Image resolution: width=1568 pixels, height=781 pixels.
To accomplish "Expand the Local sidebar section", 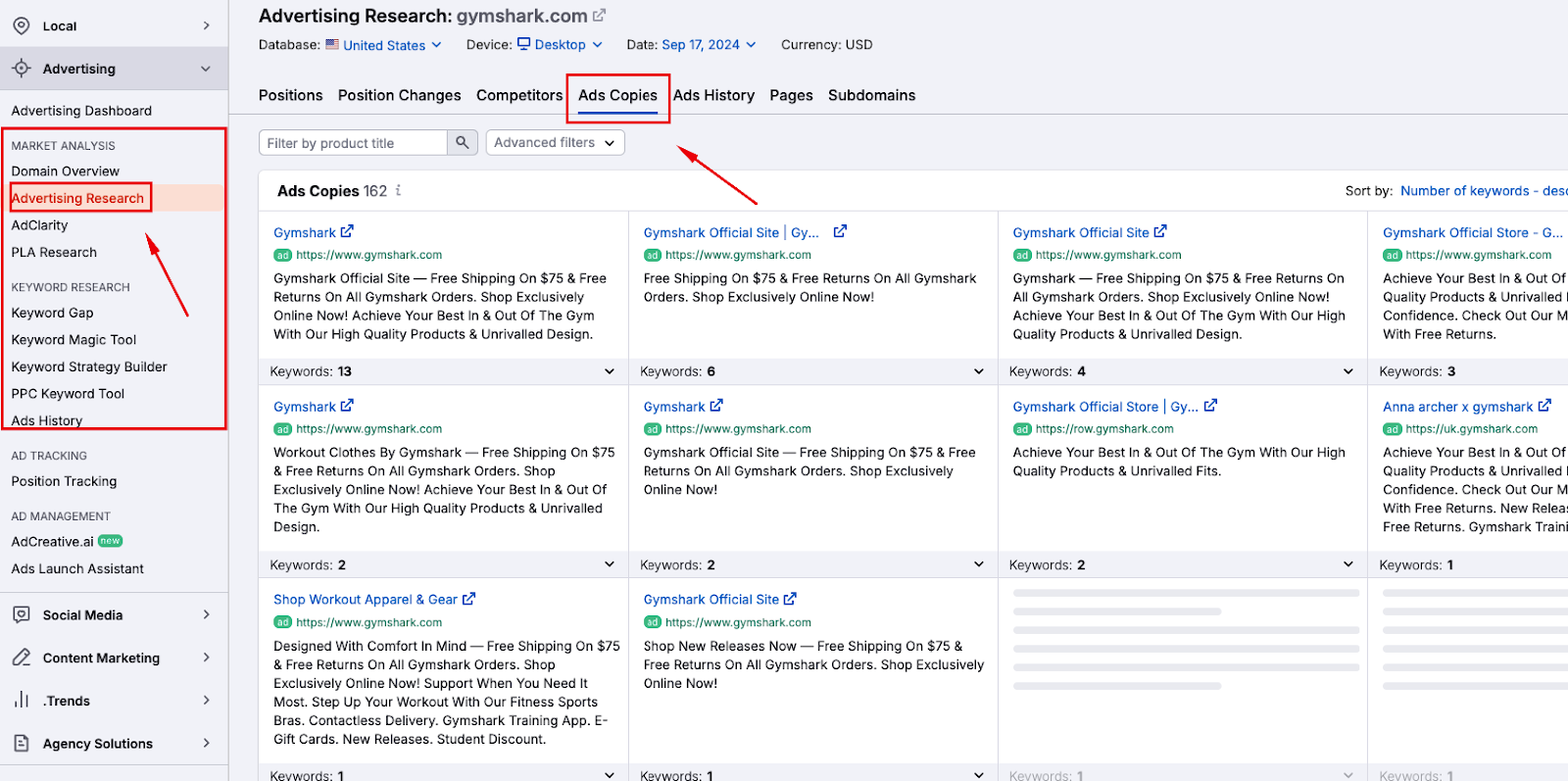I will [x=206, y=25].
